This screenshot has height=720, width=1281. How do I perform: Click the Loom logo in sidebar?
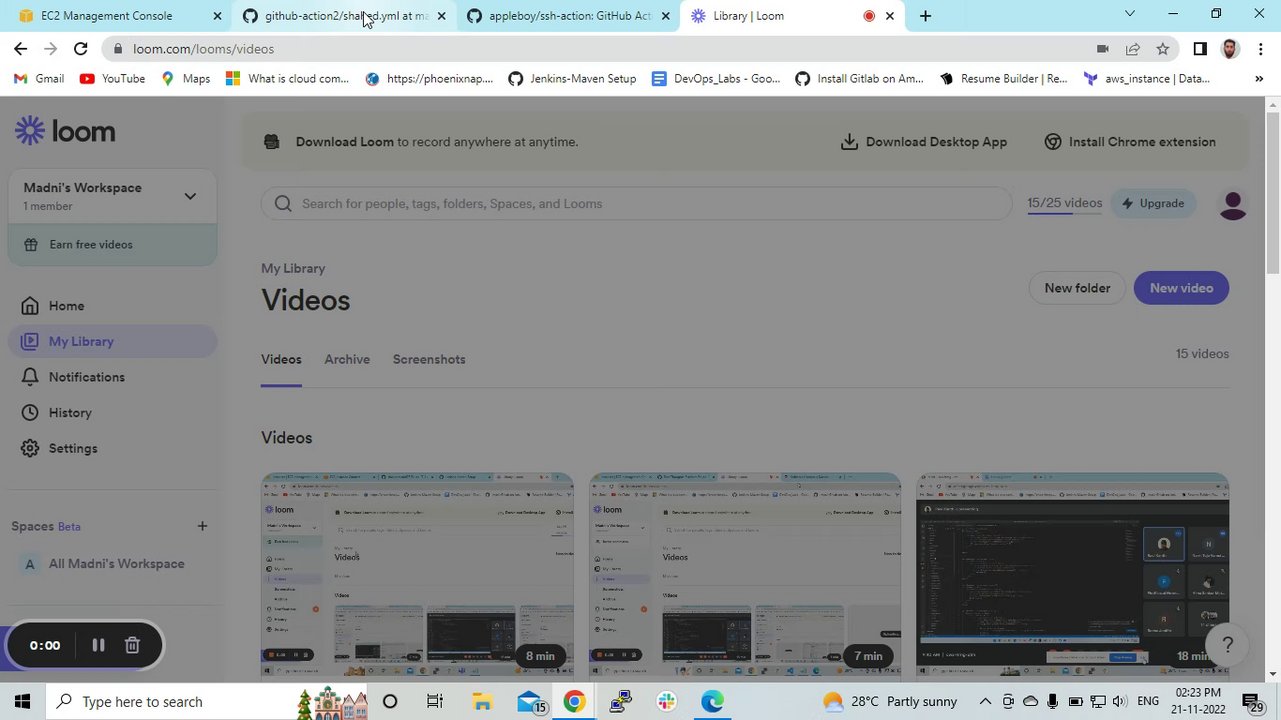point(65,131)
